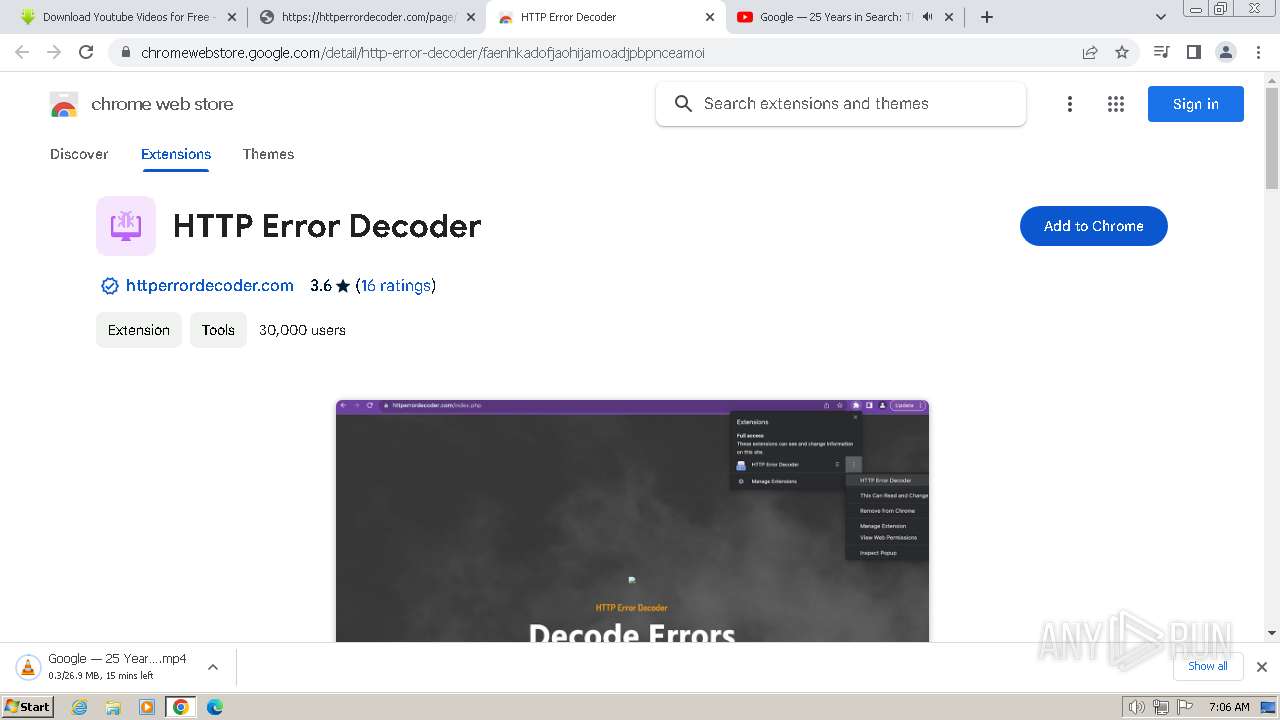Image resolution: width=1280 pixels, height=720 pixels.
Task: Click Show all downloads button
Action: 1208,666
